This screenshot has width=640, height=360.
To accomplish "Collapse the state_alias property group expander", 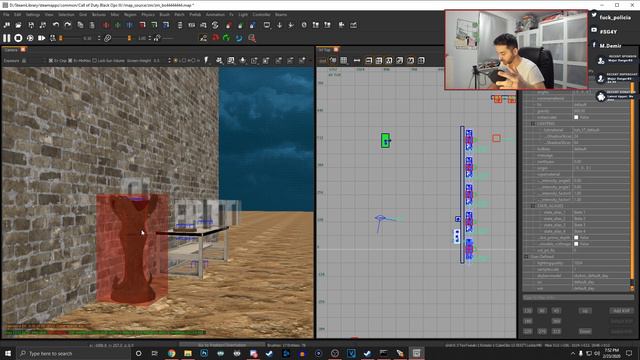I will (533, 206).
